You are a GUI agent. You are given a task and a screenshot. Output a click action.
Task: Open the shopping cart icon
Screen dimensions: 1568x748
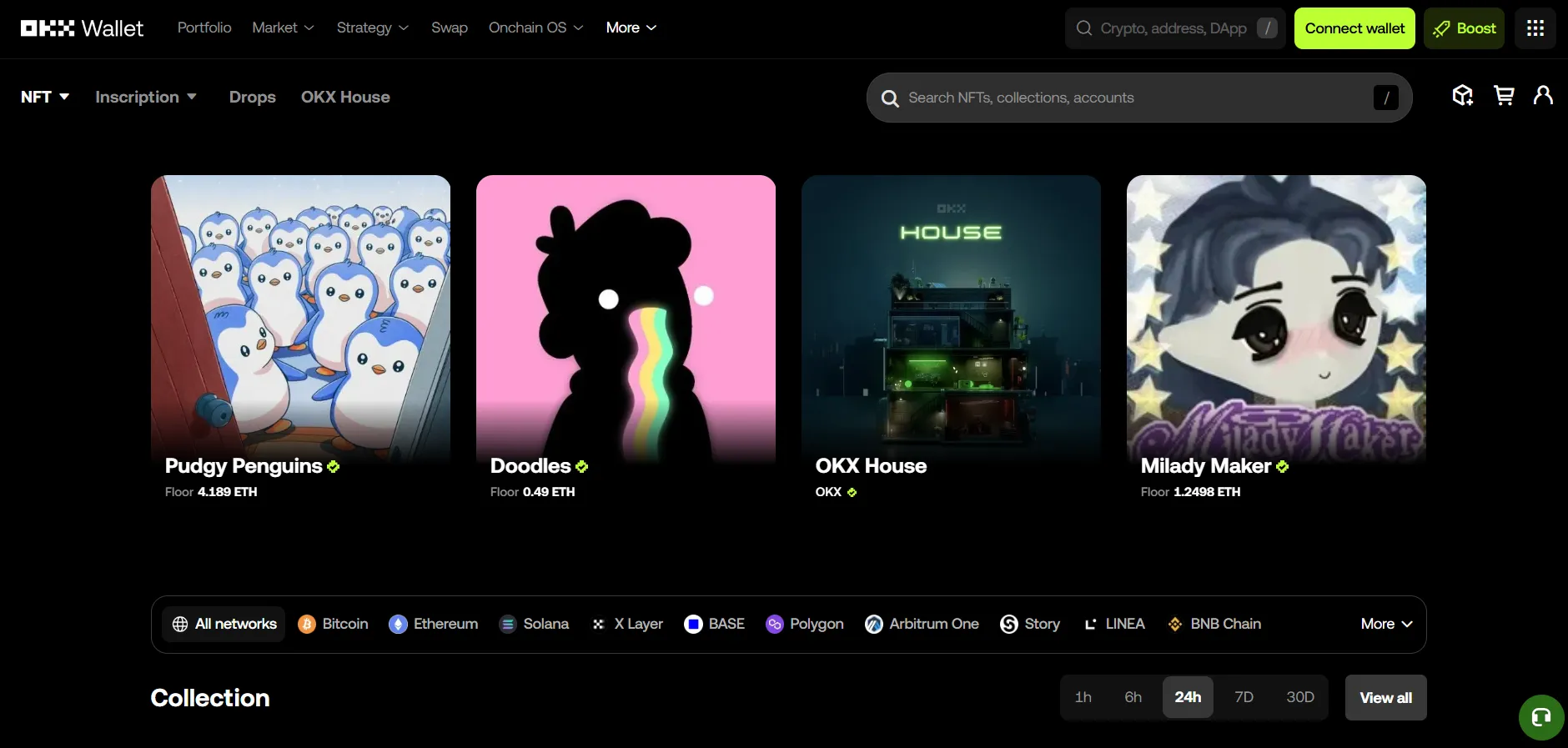click(x=1504, y=96)
